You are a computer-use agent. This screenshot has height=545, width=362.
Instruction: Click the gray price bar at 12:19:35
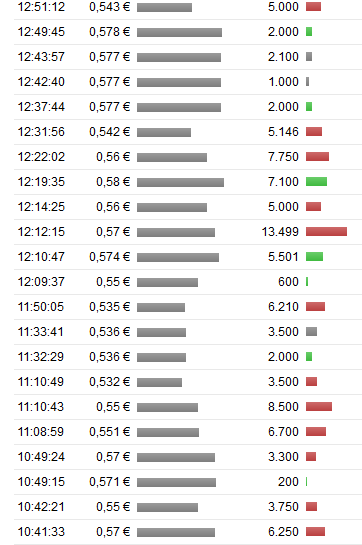click(x=180, y=182)
